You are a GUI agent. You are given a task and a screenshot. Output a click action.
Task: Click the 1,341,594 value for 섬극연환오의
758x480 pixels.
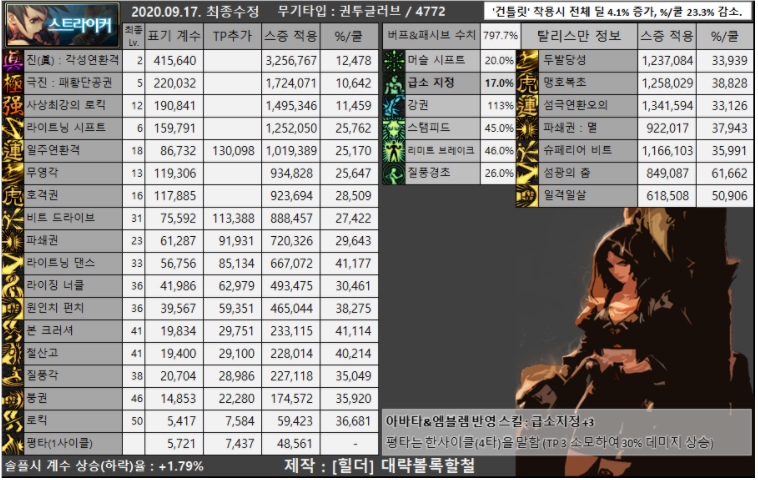pos(667,106)
